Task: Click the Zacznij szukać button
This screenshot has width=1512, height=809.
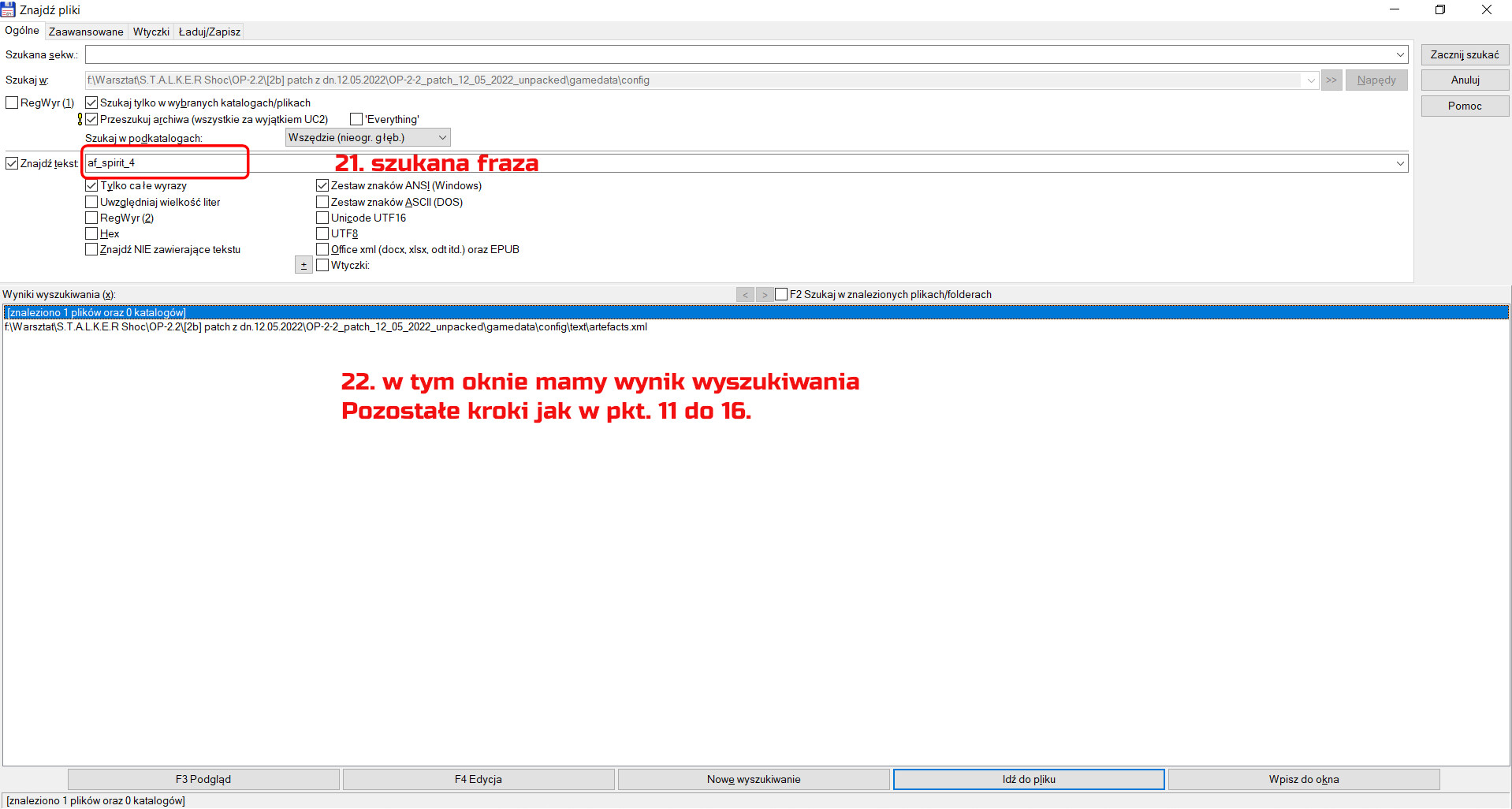Action: click(x=1465, y=54)
